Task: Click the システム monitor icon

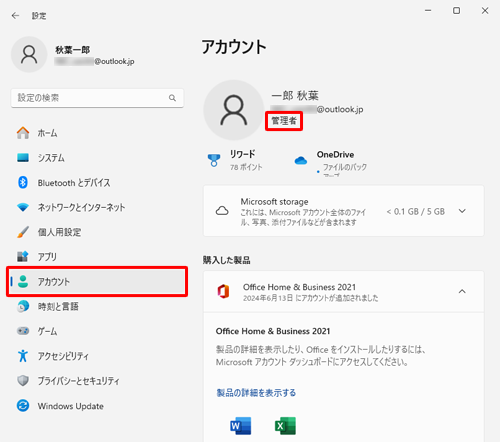Action: pos(23,158)
